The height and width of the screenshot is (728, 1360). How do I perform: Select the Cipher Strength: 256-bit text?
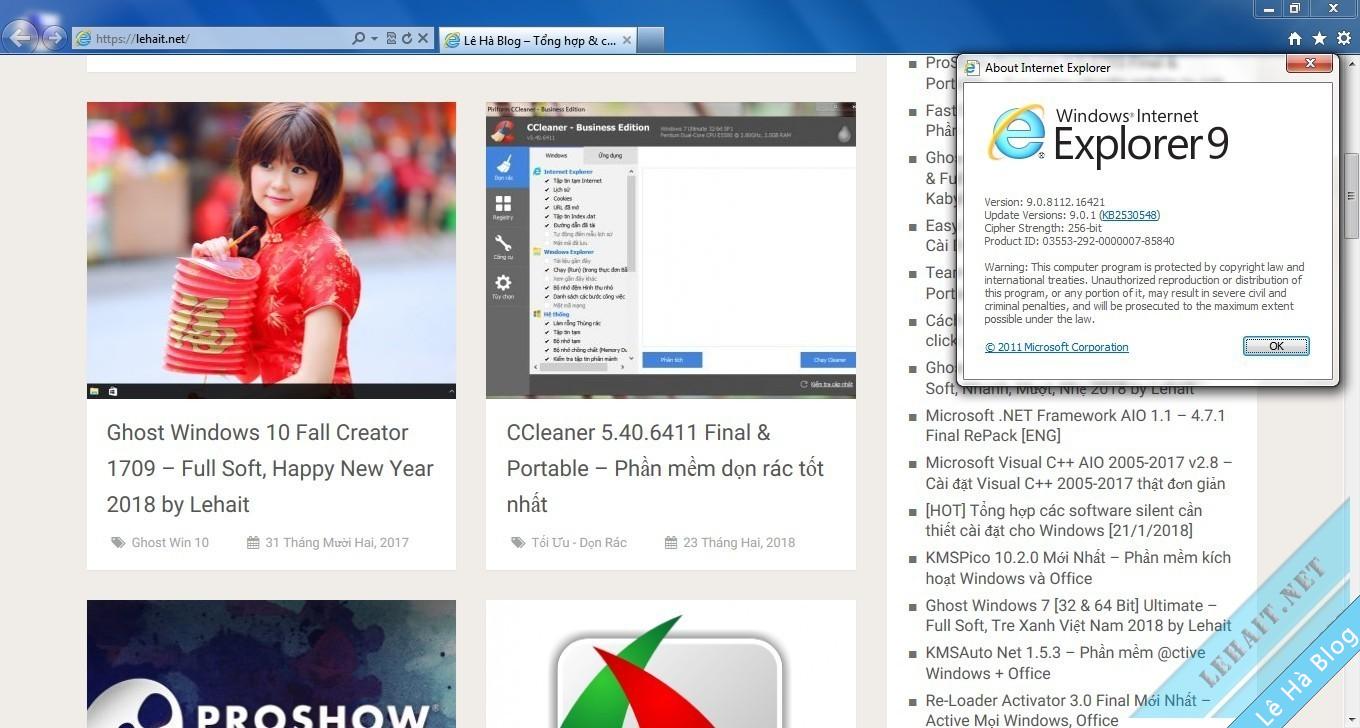(1043, 228)
